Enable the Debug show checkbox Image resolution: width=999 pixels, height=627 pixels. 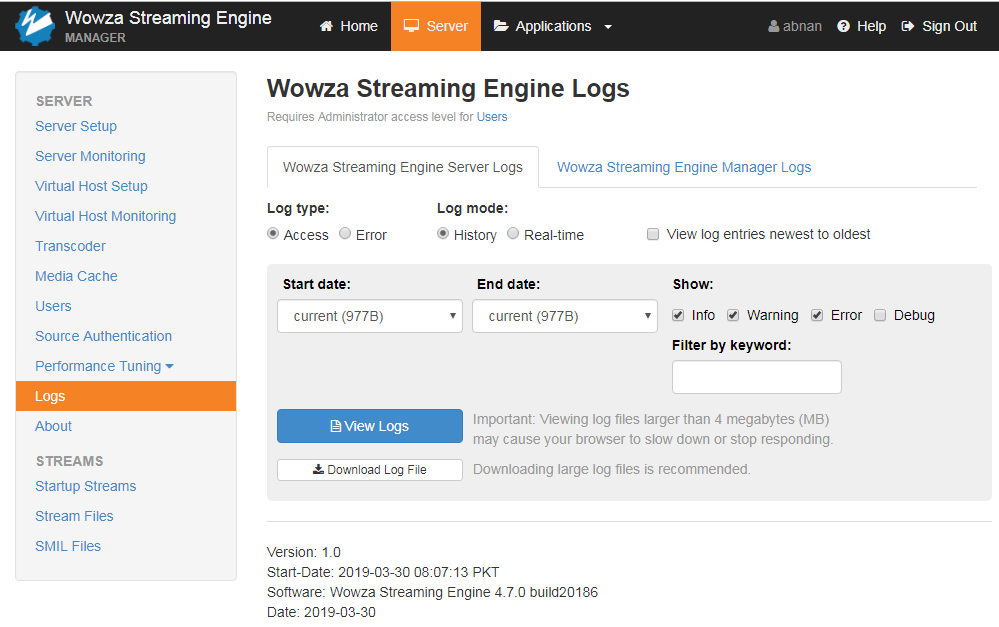point(880,315)
